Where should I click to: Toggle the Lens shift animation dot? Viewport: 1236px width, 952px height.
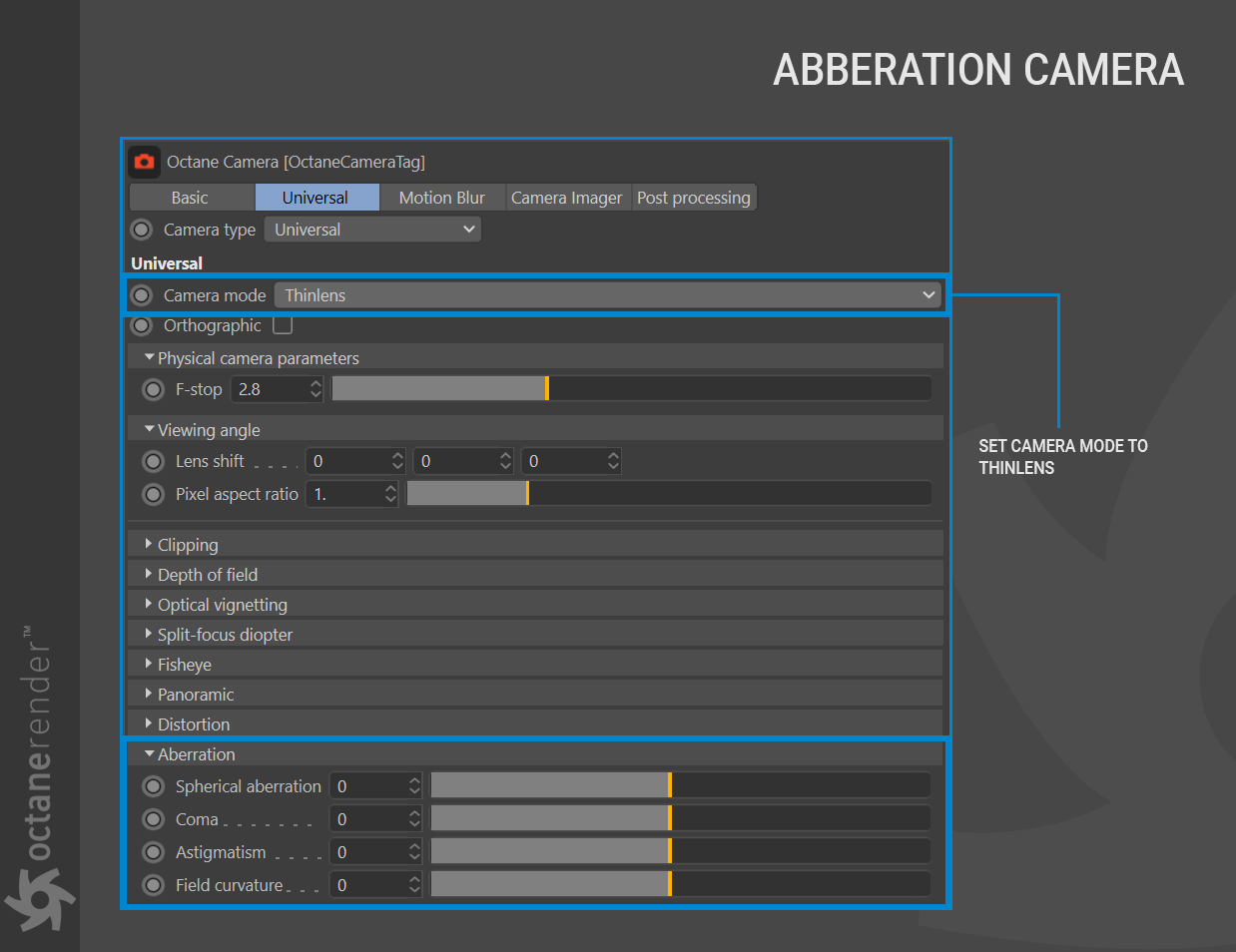[153, 461]
